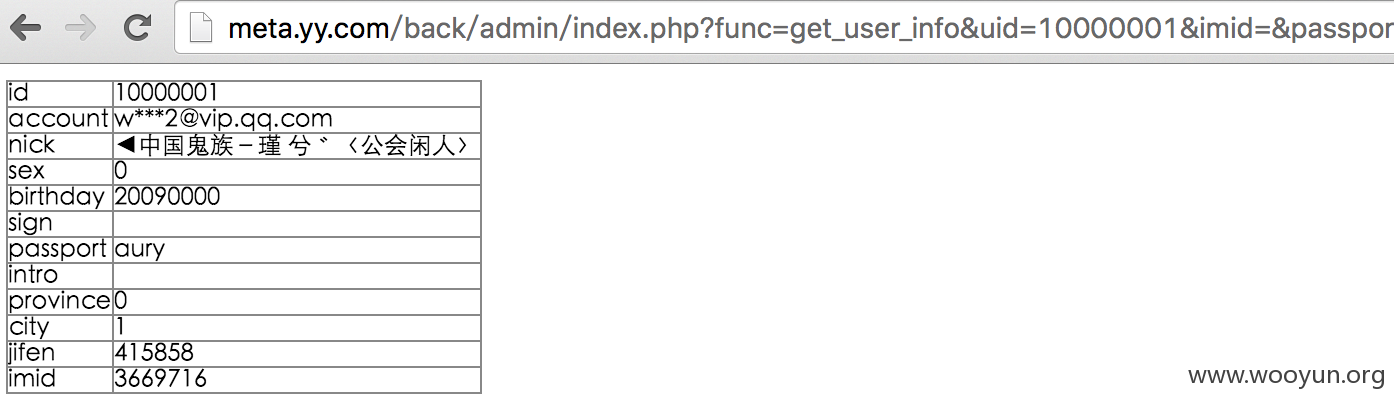
Task: Click the browser forward arrow
Action: (x=81, y=28)
